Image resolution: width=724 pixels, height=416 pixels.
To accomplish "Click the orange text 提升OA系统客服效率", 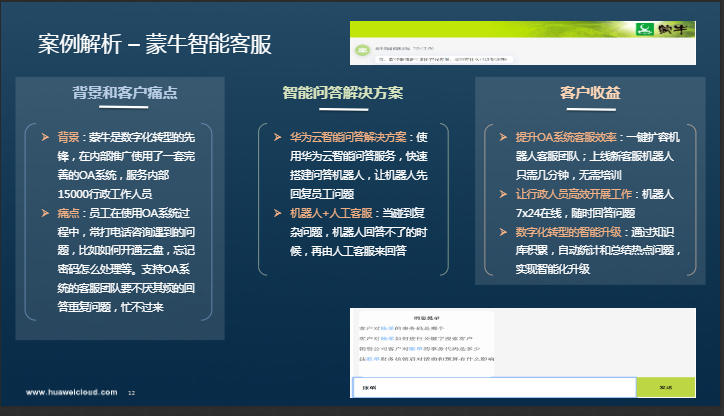I will 566,137.
